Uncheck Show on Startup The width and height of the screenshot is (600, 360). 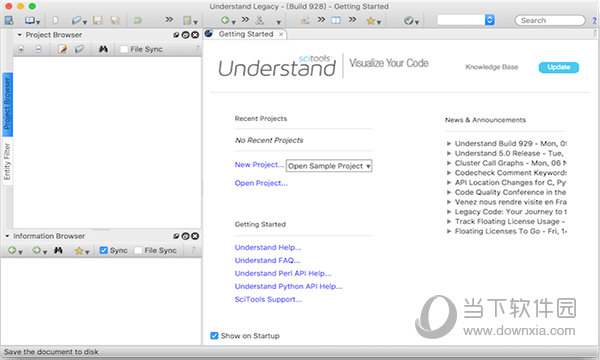pos(214,336)
